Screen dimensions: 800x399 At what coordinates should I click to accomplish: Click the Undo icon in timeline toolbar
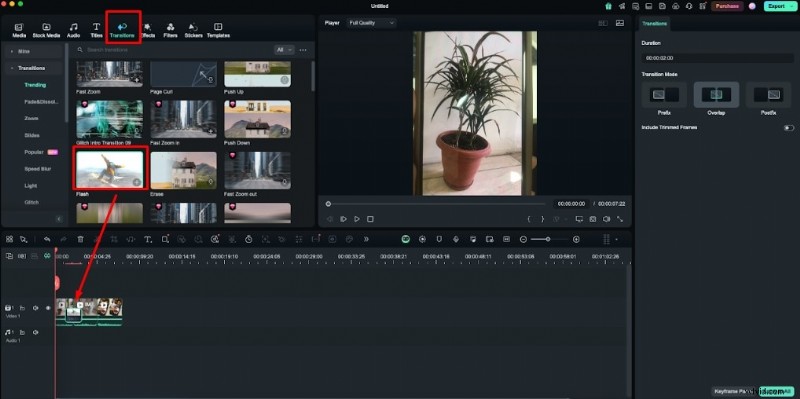(x=47, y=239)
